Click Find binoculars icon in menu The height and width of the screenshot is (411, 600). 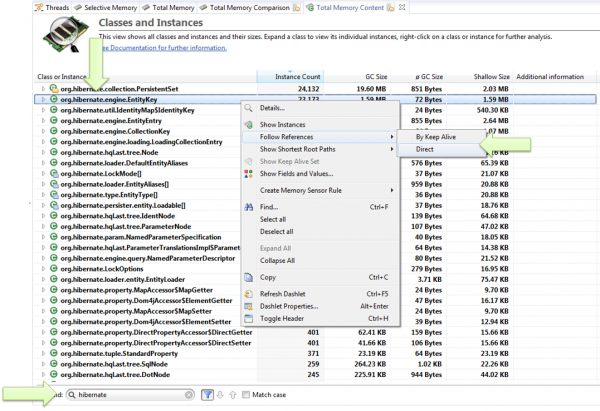tap(249, 207)
